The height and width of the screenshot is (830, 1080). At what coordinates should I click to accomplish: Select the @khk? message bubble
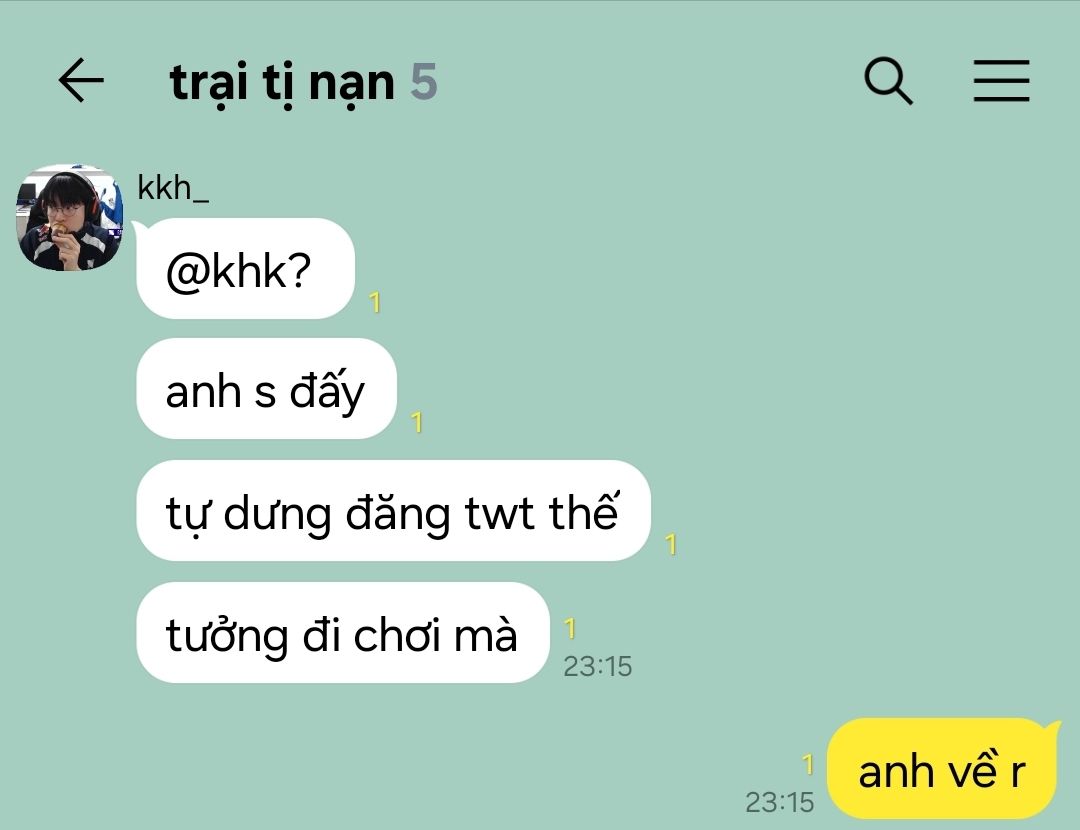246,269
